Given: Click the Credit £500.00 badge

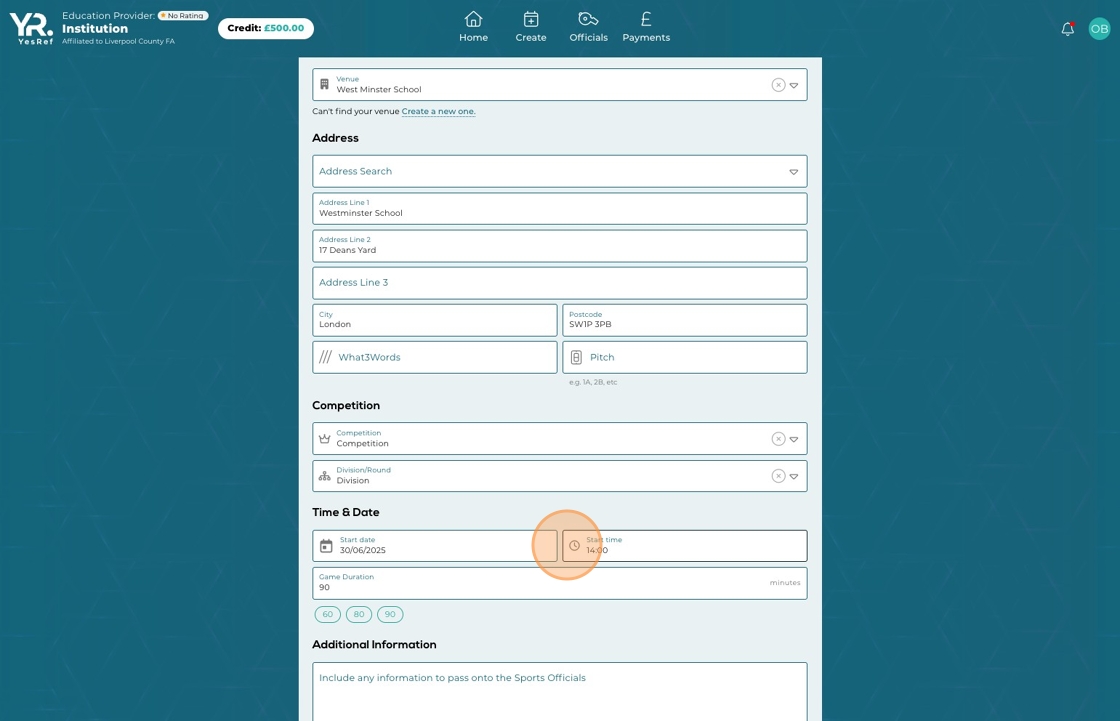Looking at the screenshot, I should tap(266, 29).
